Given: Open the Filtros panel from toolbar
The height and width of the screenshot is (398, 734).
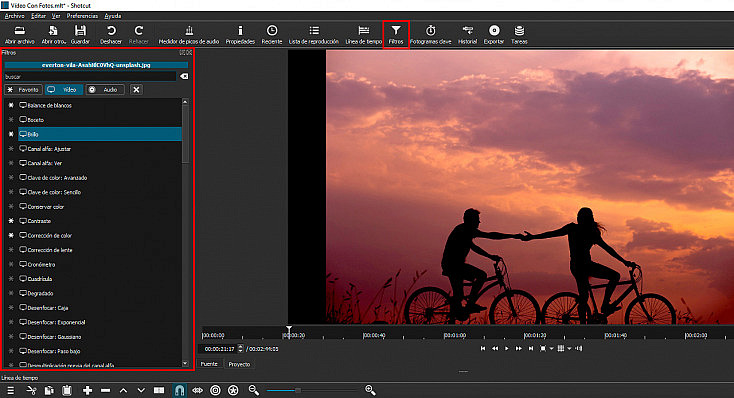Looking at the screenshot, I should click(396, 35).
